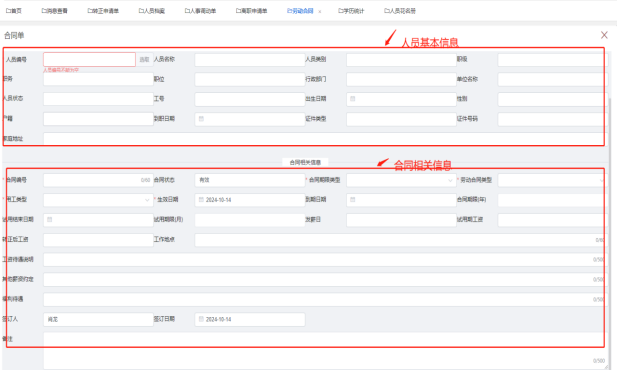Open calendar icon in 到职日期 field
This screenshot has height=371, width=617.
click(201, 118)
